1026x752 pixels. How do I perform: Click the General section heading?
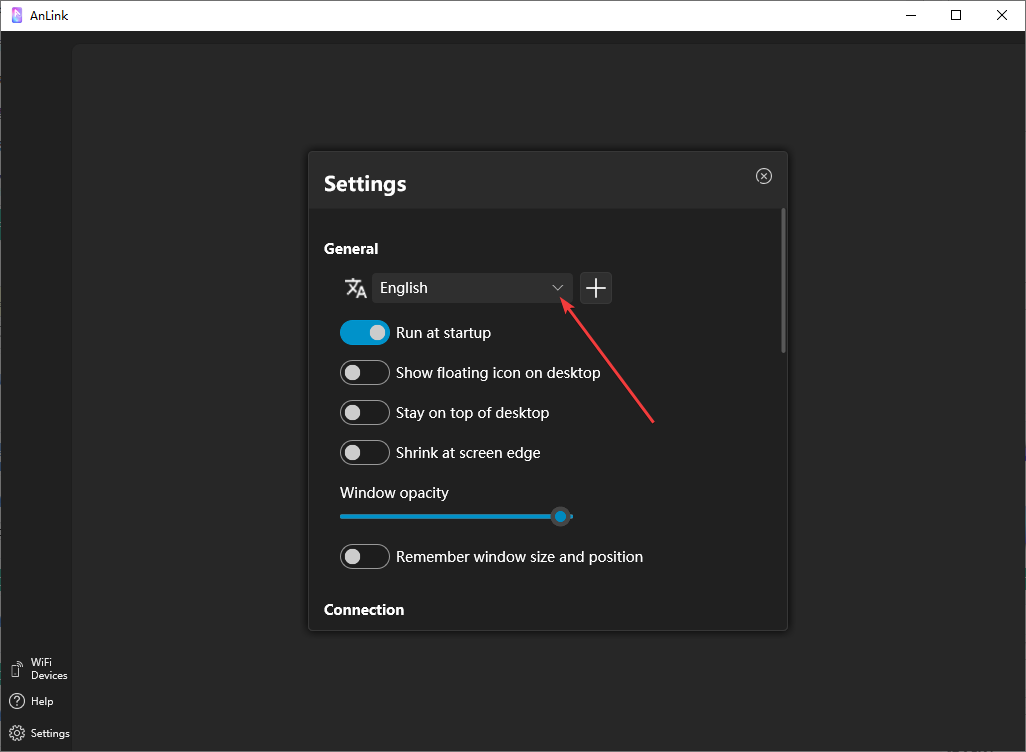[x=351, y=249]
